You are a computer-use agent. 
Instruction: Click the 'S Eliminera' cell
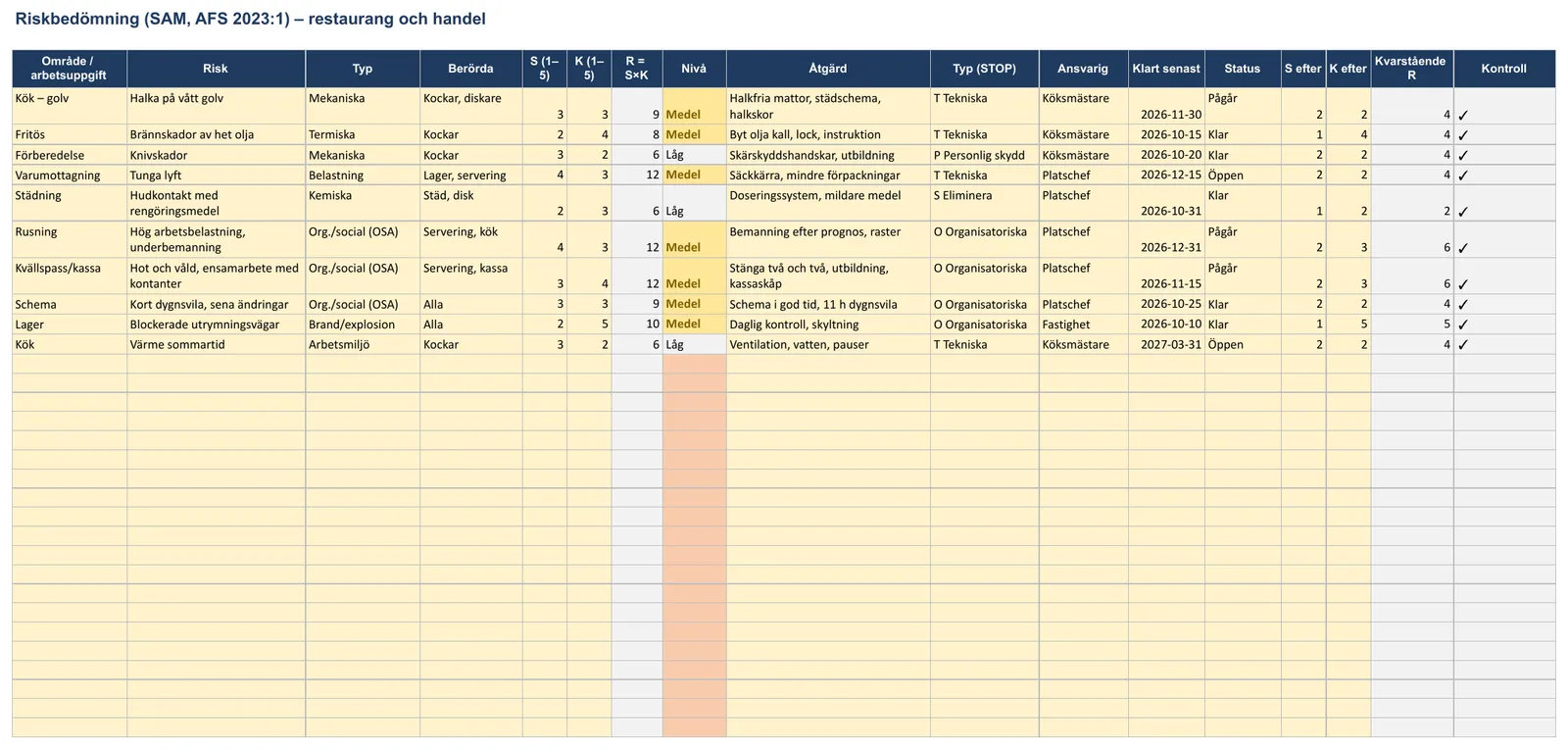[984, 203]
